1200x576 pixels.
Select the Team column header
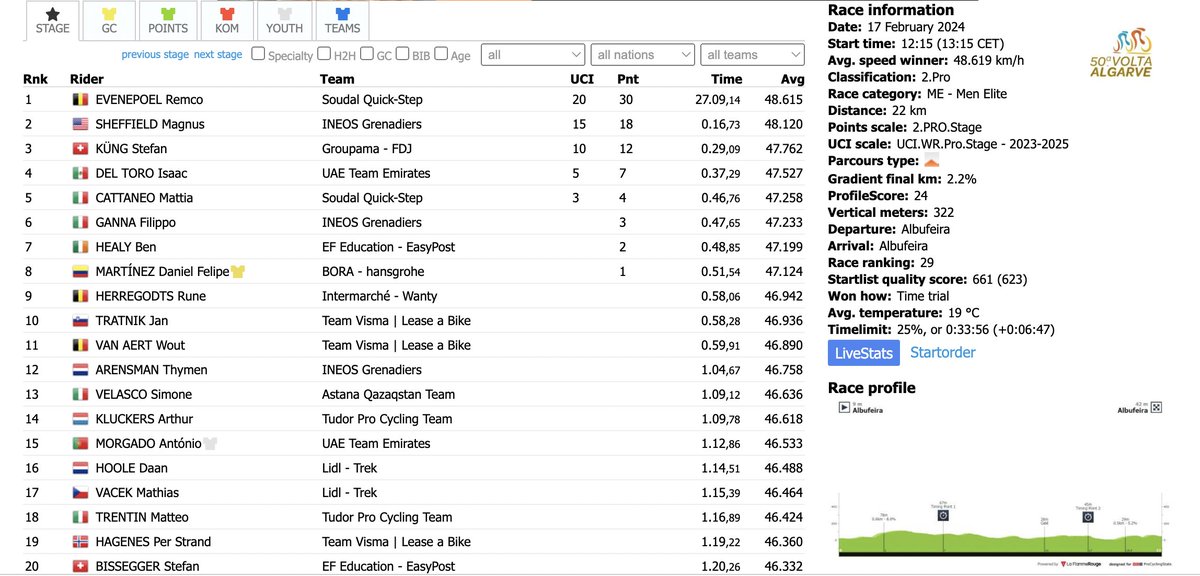(x=337, y=79)
